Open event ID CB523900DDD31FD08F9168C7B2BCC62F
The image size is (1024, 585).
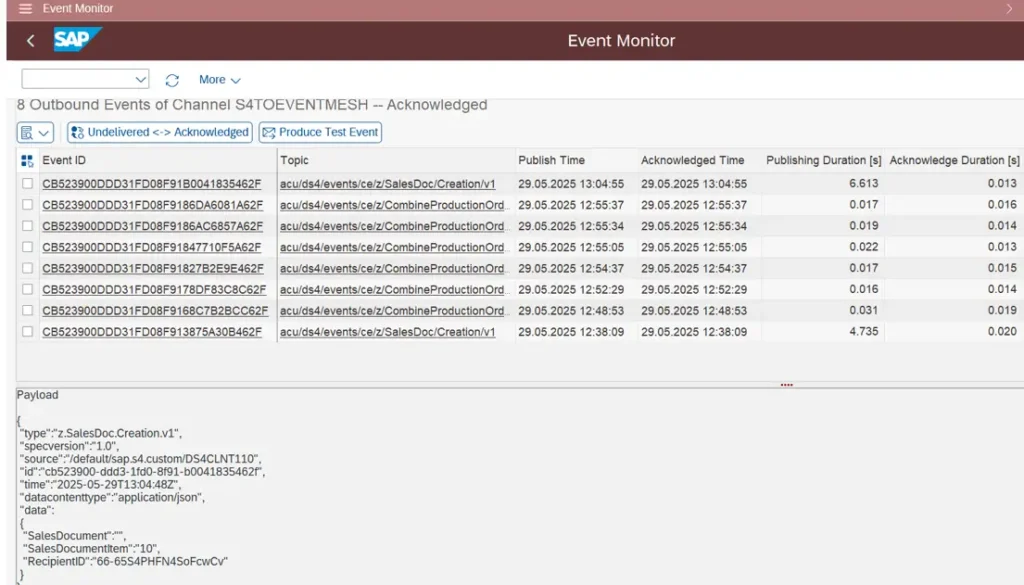(x=155, y=311)
